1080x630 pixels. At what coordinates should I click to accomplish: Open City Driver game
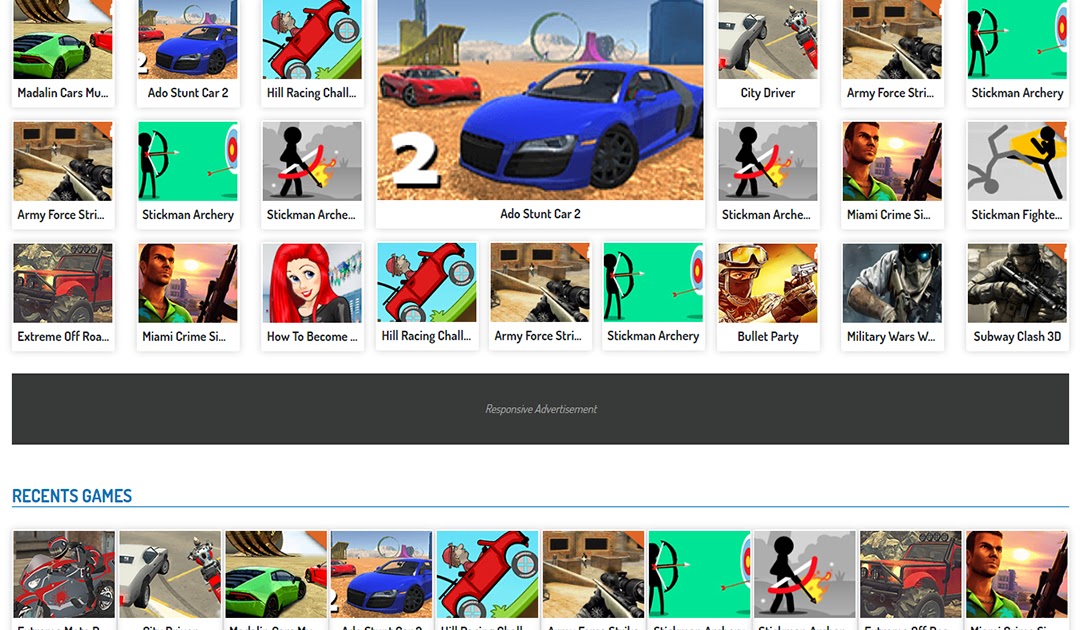(x=767, y=40)
